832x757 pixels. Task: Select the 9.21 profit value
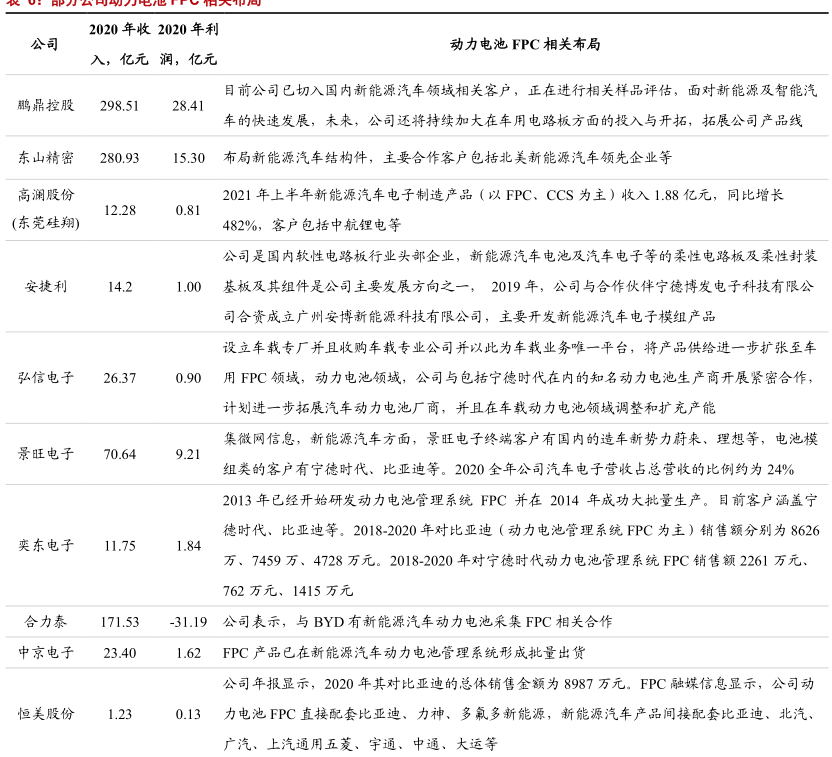click(188, 454)
